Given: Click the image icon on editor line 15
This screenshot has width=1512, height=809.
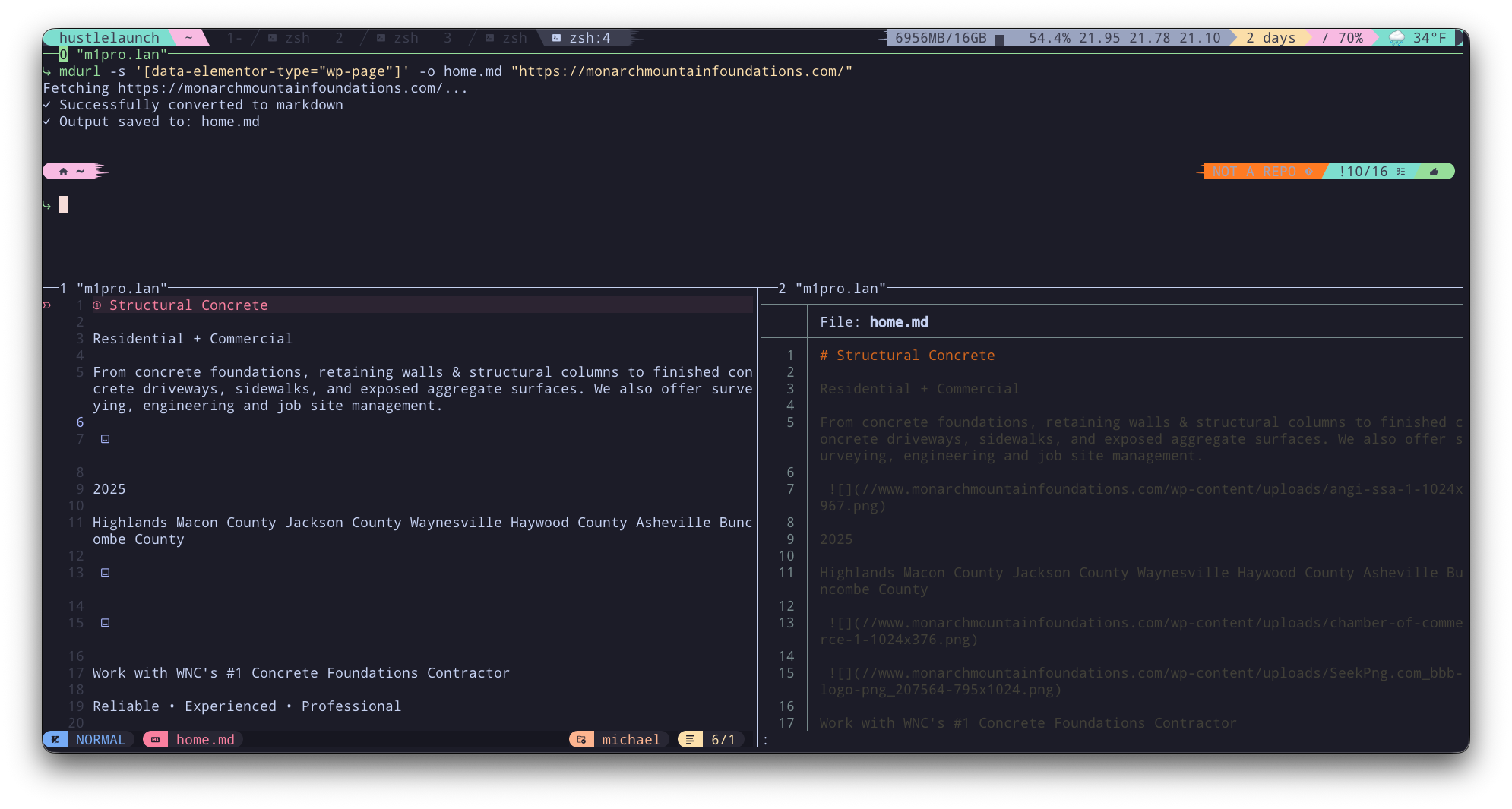Looking at the screenshot, I should click(105, 623).
